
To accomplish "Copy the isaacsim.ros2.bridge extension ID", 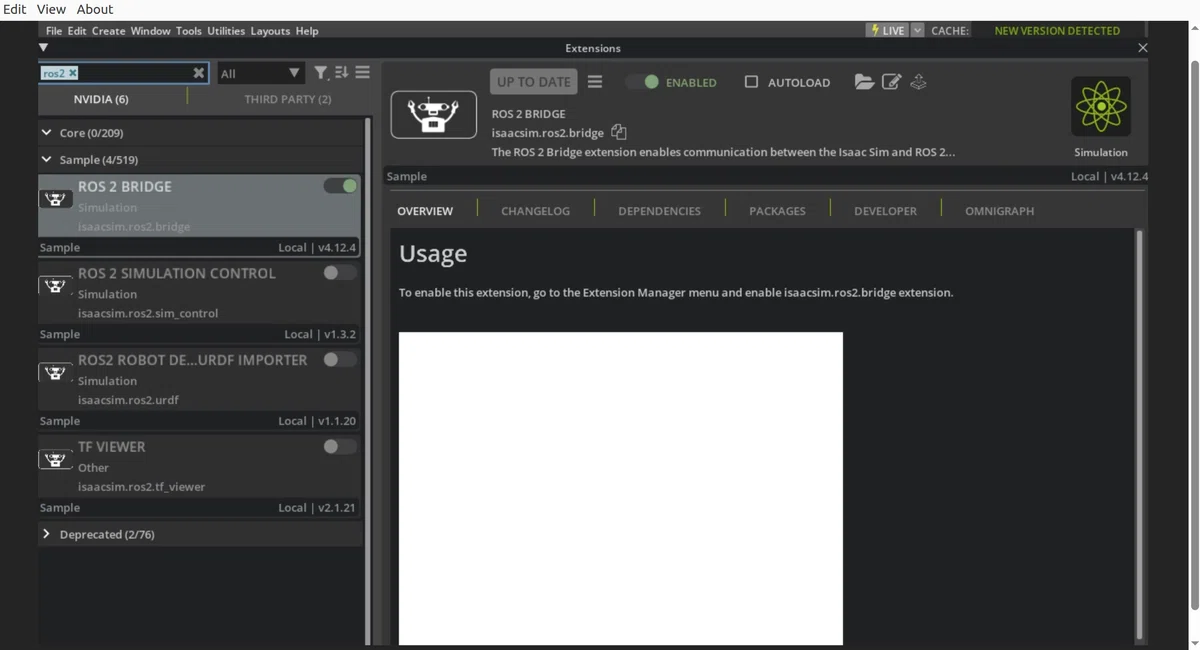I will (619, 132).
